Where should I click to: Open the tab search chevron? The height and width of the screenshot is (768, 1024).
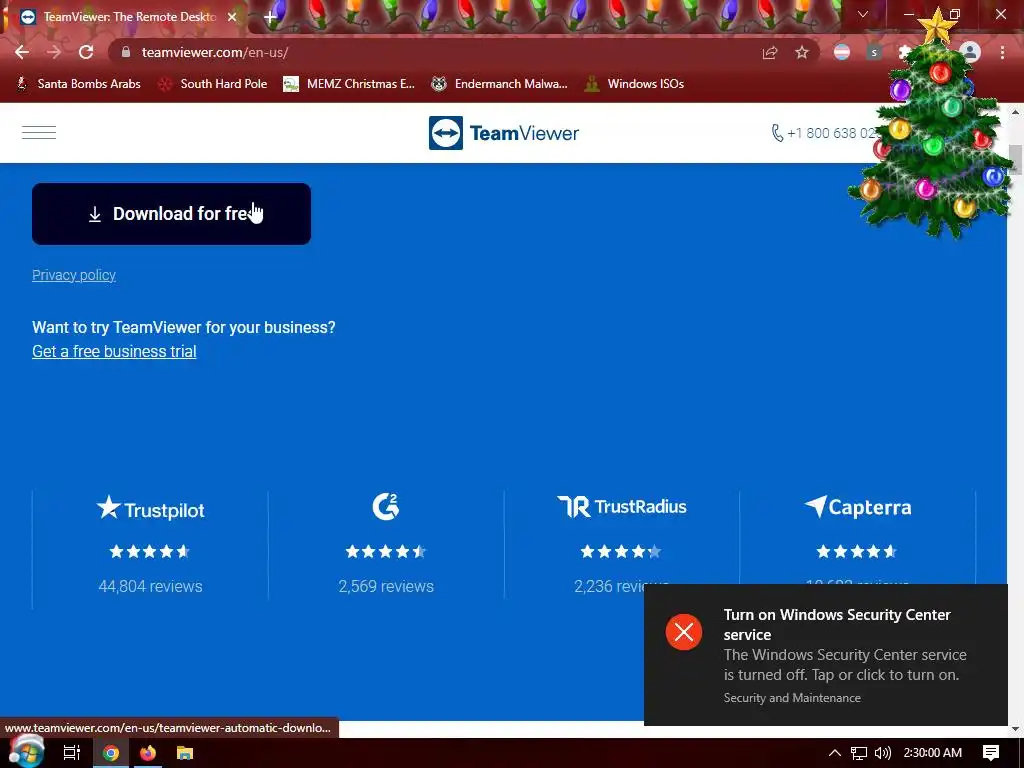[863, 14]
